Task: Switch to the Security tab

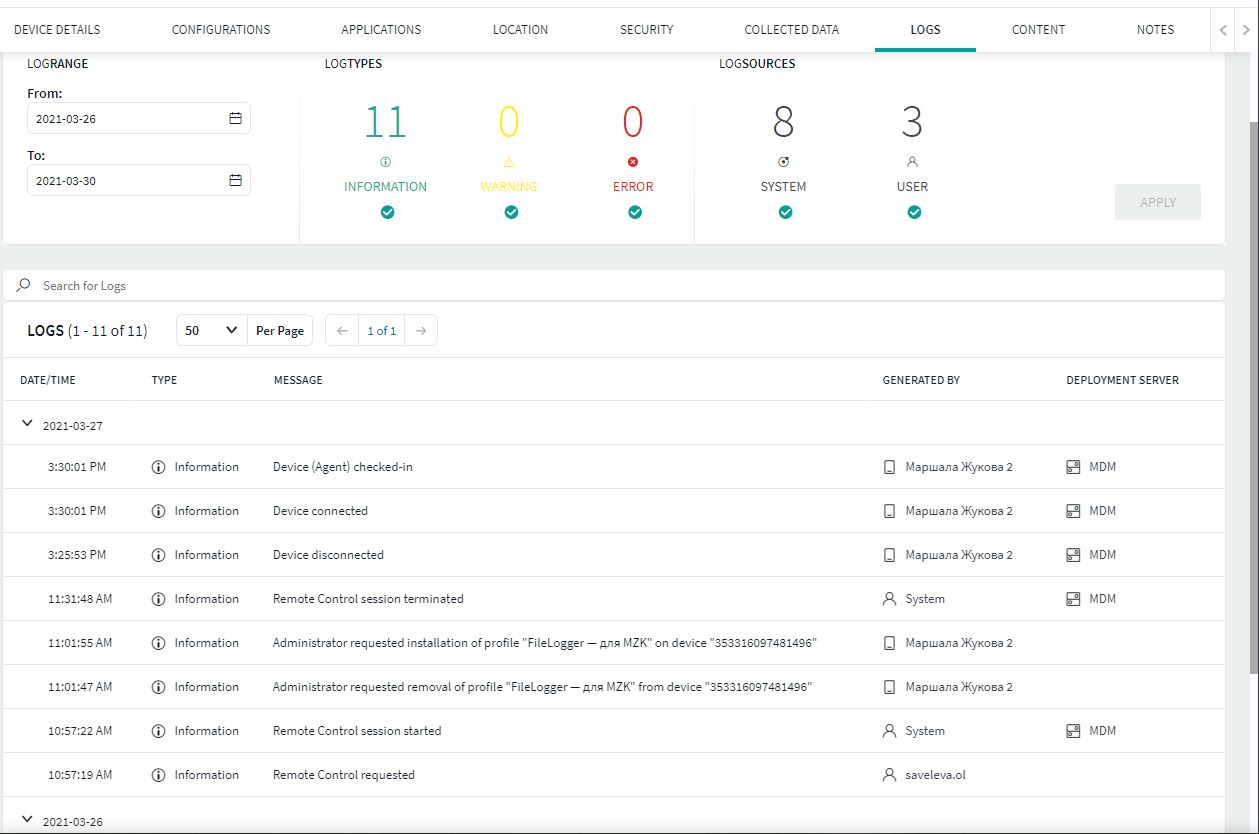Action: 646,29
